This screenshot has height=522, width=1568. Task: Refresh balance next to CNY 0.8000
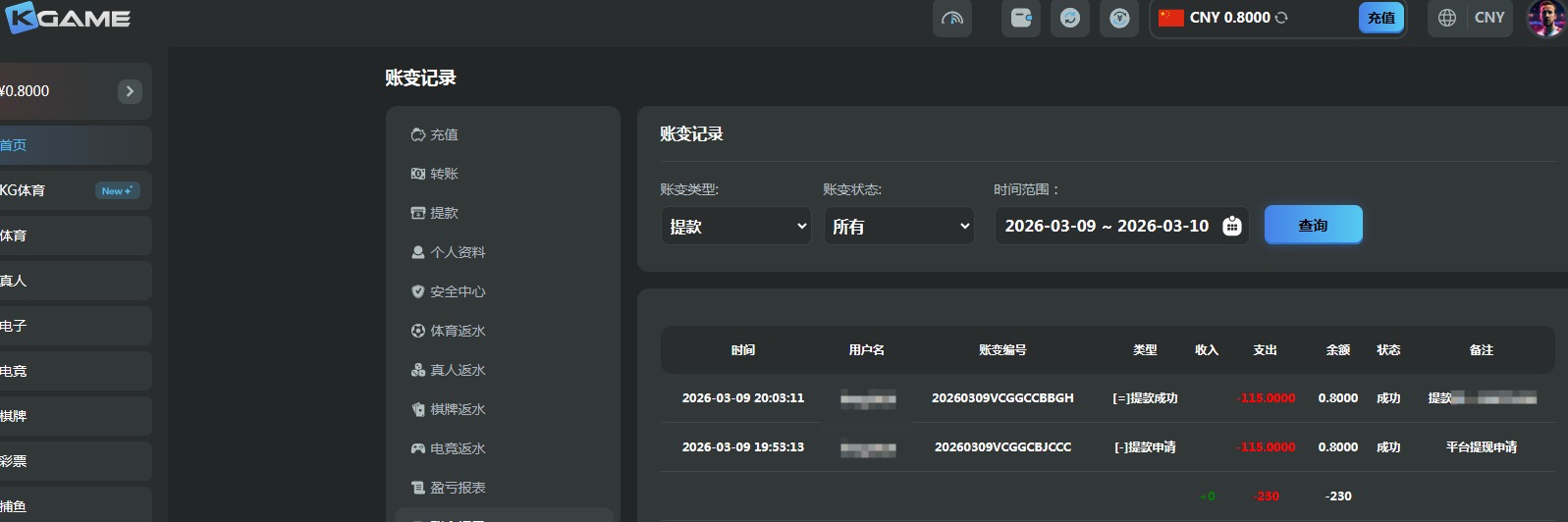tap(1281, 18)
